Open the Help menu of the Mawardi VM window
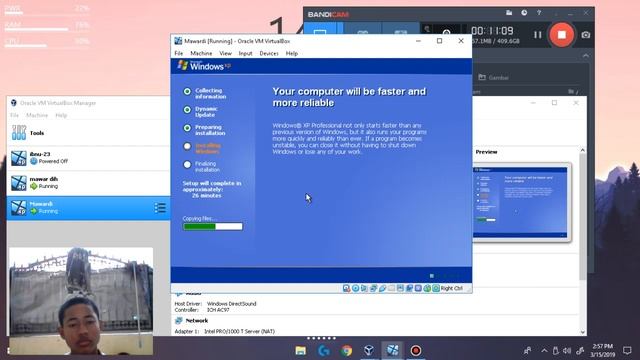This screenshot has width=640, height=360. [x=291, y=53]
